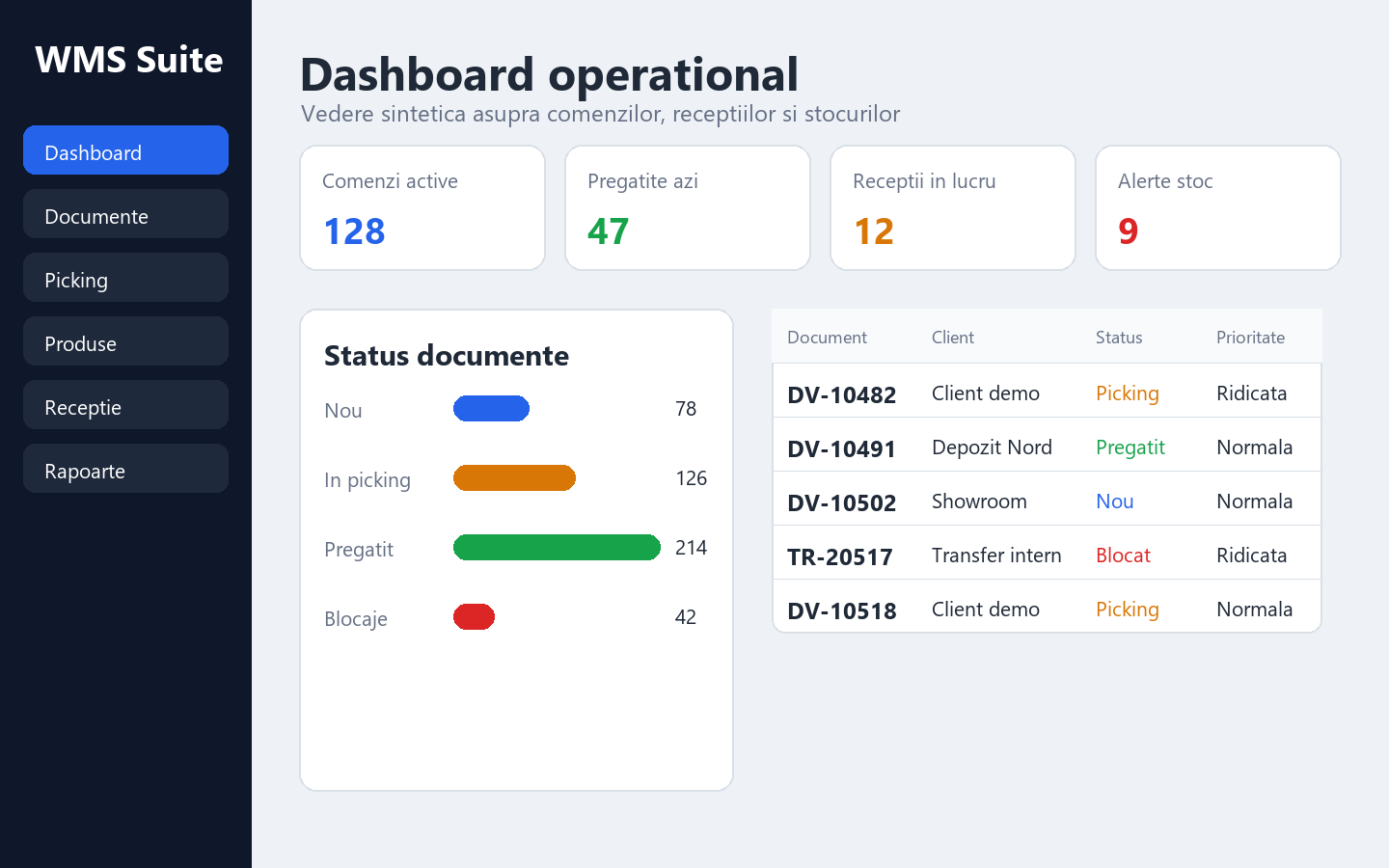
Task: Click the WMS Suite logo title
Action: point(129,60)
